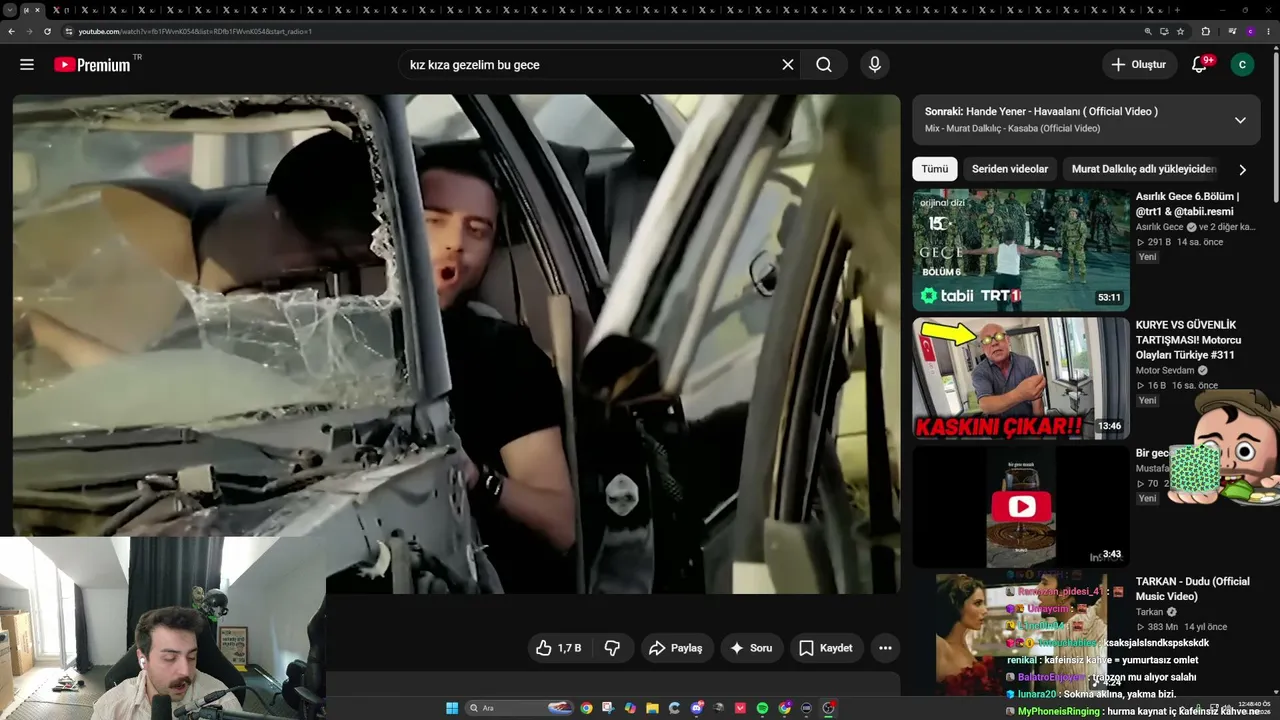Click Yeni badge under Motor Sevdam video
This screenshot has width=1280, height=720.
click(x=1147, y=400)
